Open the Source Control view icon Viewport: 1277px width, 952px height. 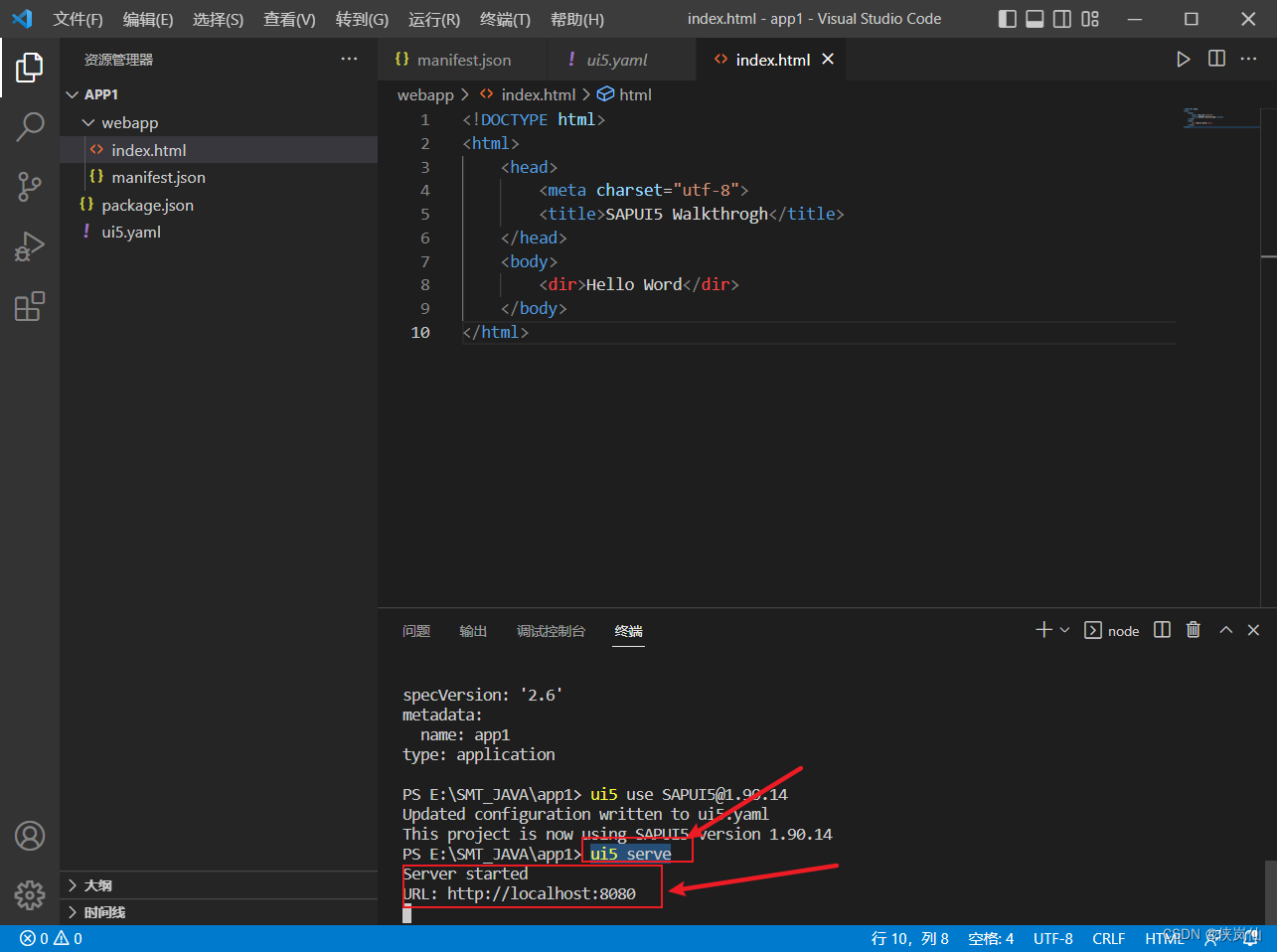click(x=30, y=186)
